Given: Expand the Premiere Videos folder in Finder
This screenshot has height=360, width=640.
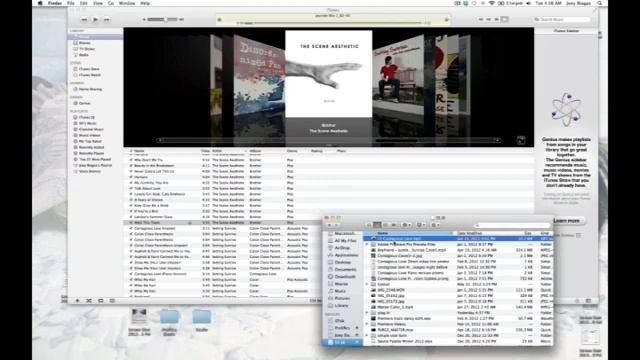Looking at the screenshot, I should pos(367,324).
